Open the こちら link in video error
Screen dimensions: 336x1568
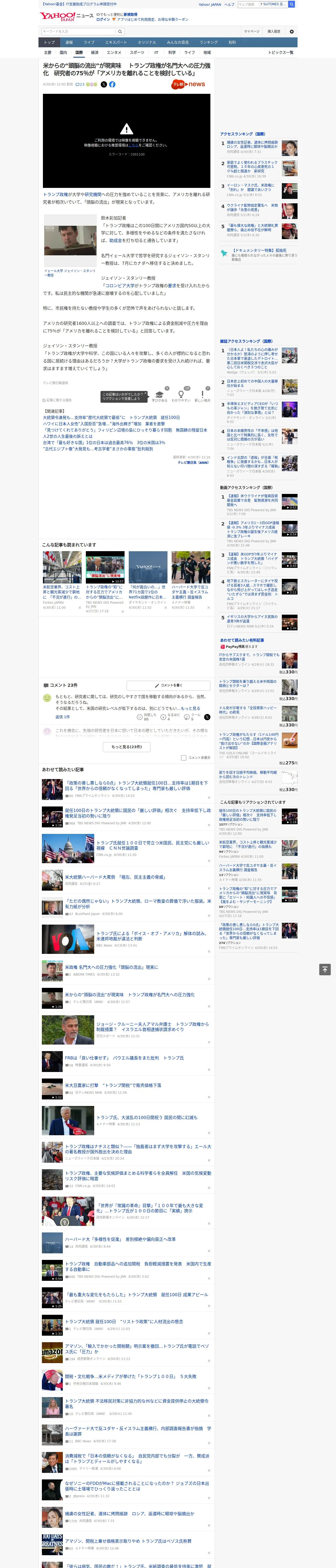point(133,146)
